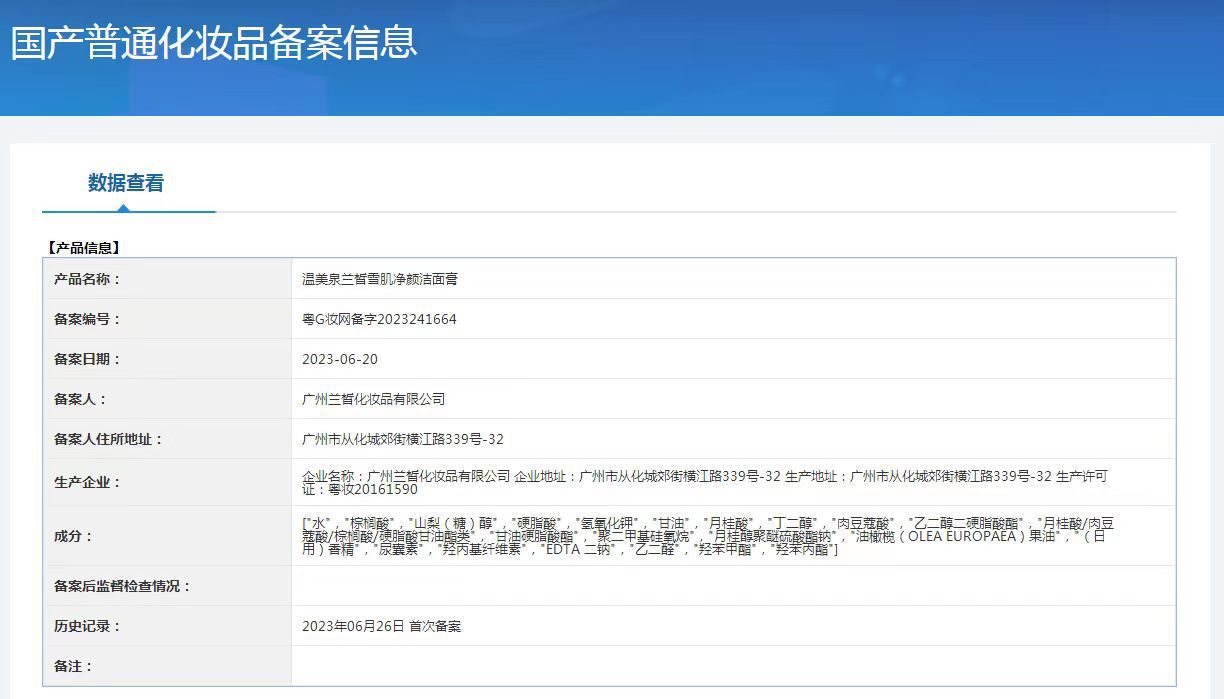Screen dimensions: 1224x699
Task: Click the 生产企业 label cell
Action: point(167,482)
